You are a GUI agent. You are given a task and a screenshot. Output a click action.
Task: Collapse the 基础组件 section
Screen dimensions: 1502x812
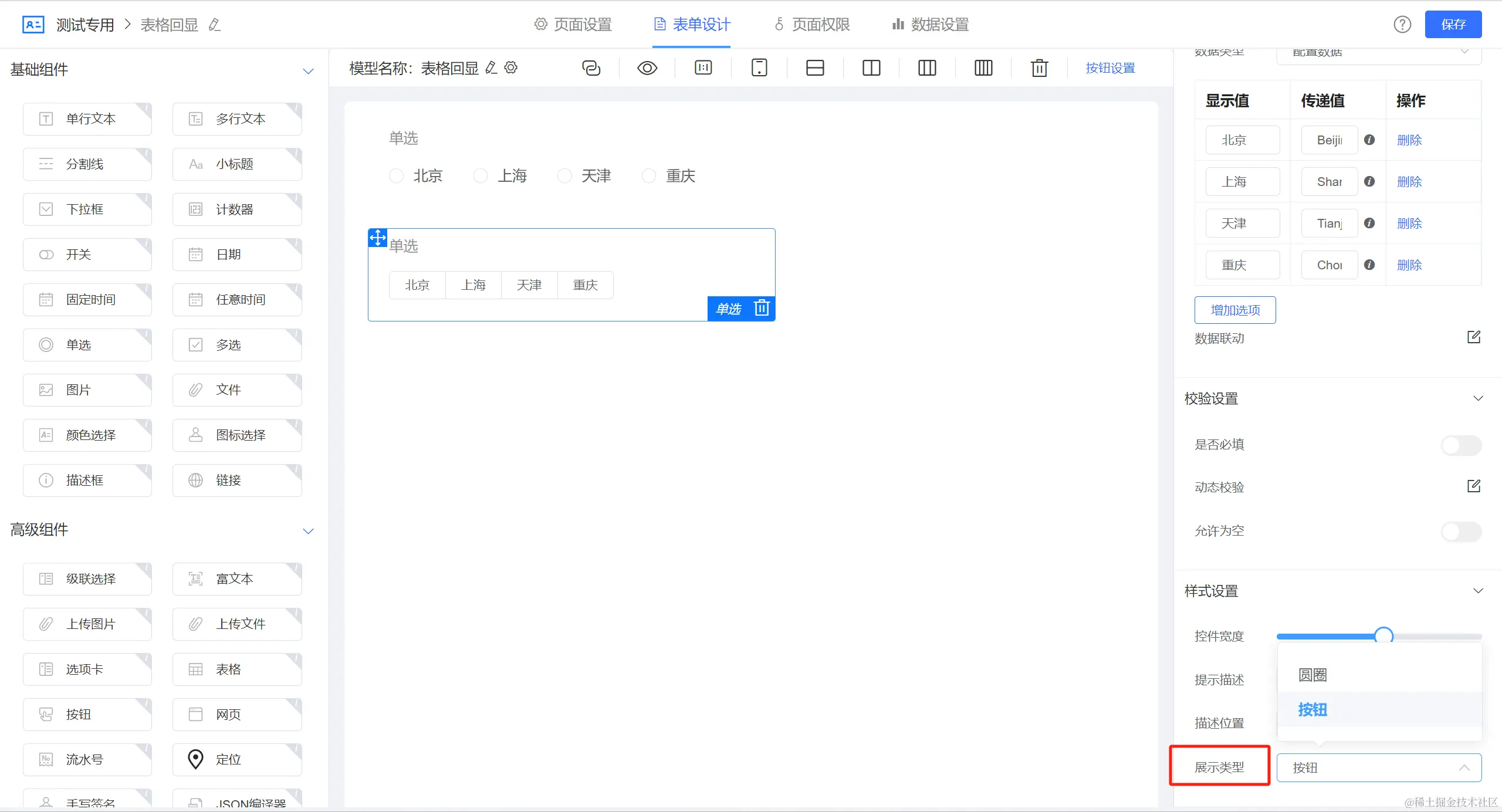point(308,71)
